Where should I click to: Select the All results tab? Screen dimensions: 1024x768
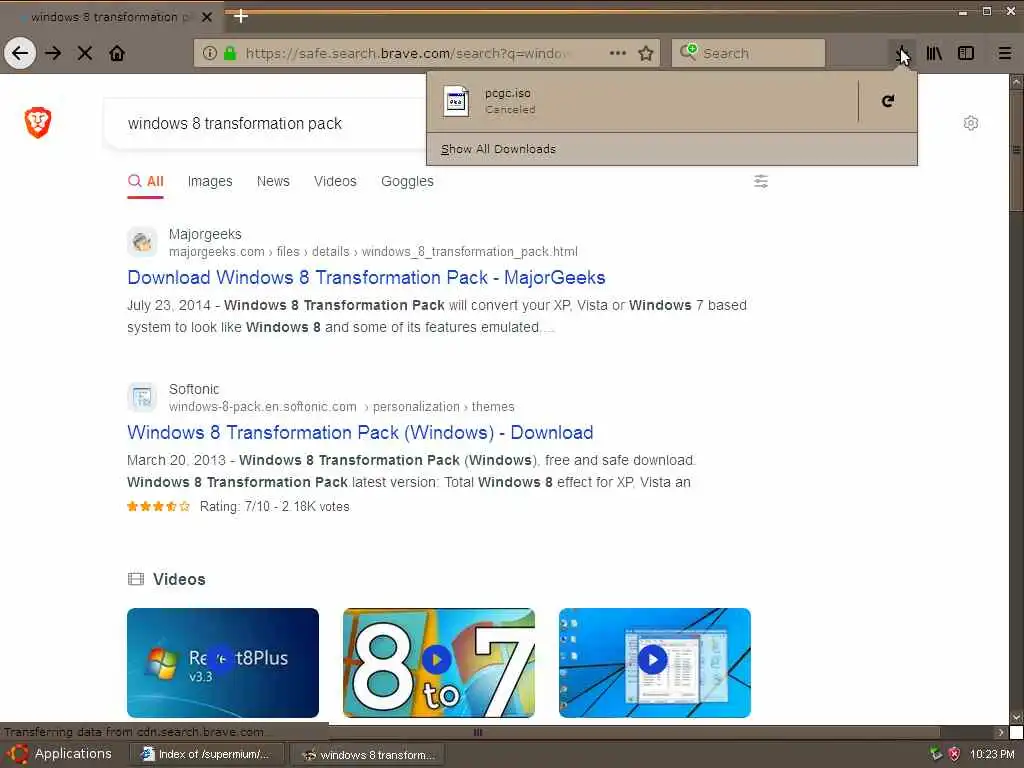(x=146, y=182)
